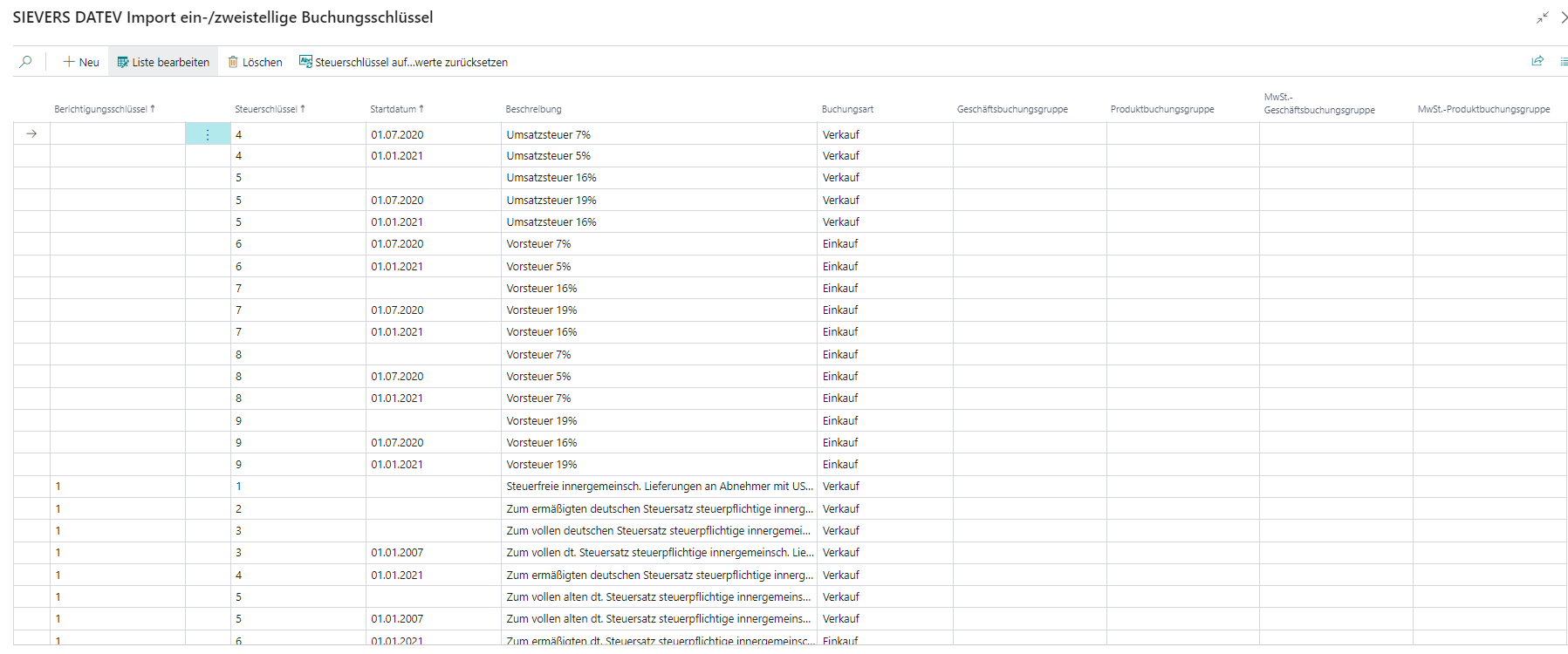1568x654 pixels.
Task: Click the Geschäftsbuchungsgruppe column header
Action: 1011,109
